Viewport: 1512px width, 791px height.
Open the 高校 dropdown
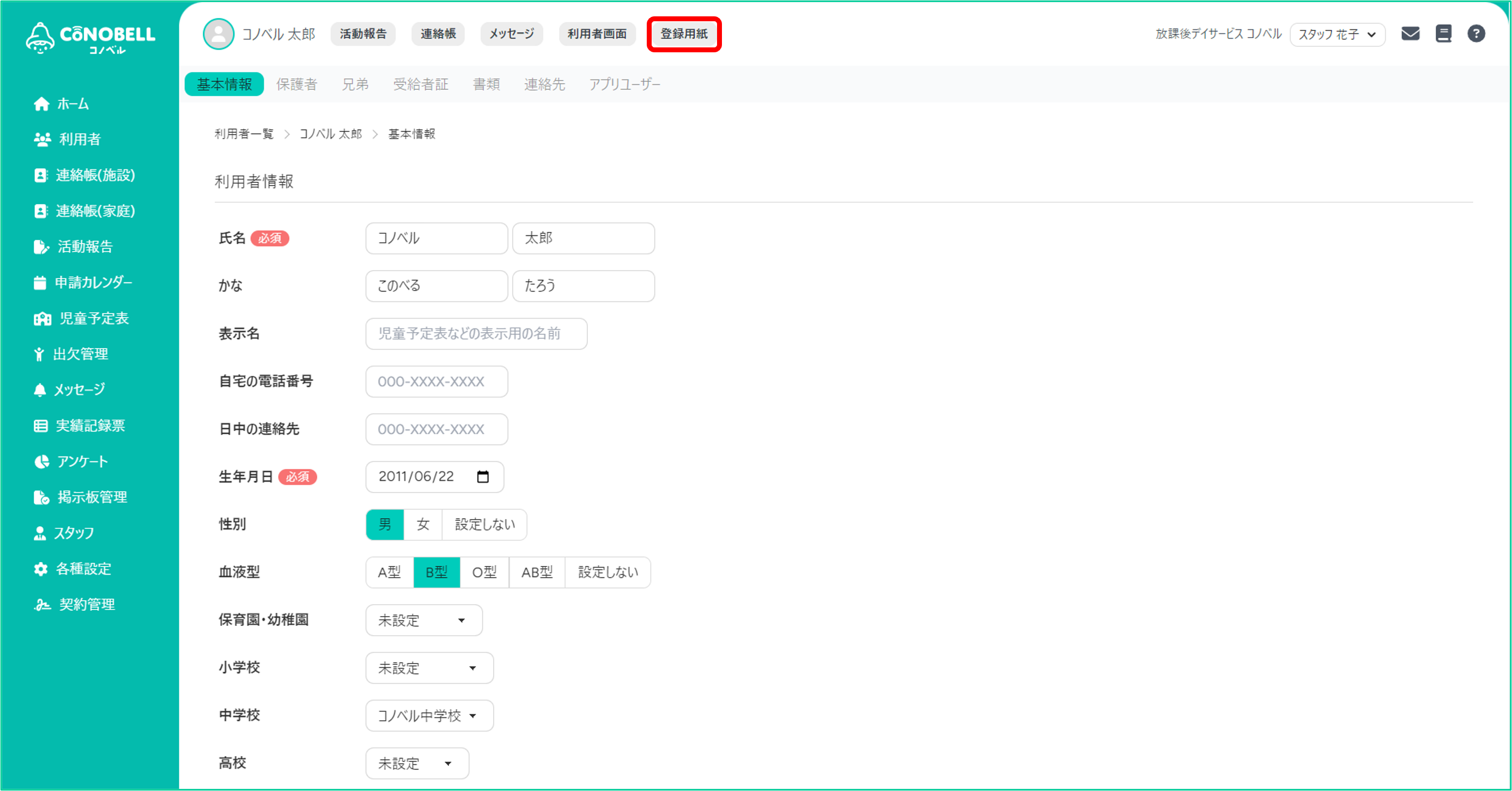pos(417,763)
